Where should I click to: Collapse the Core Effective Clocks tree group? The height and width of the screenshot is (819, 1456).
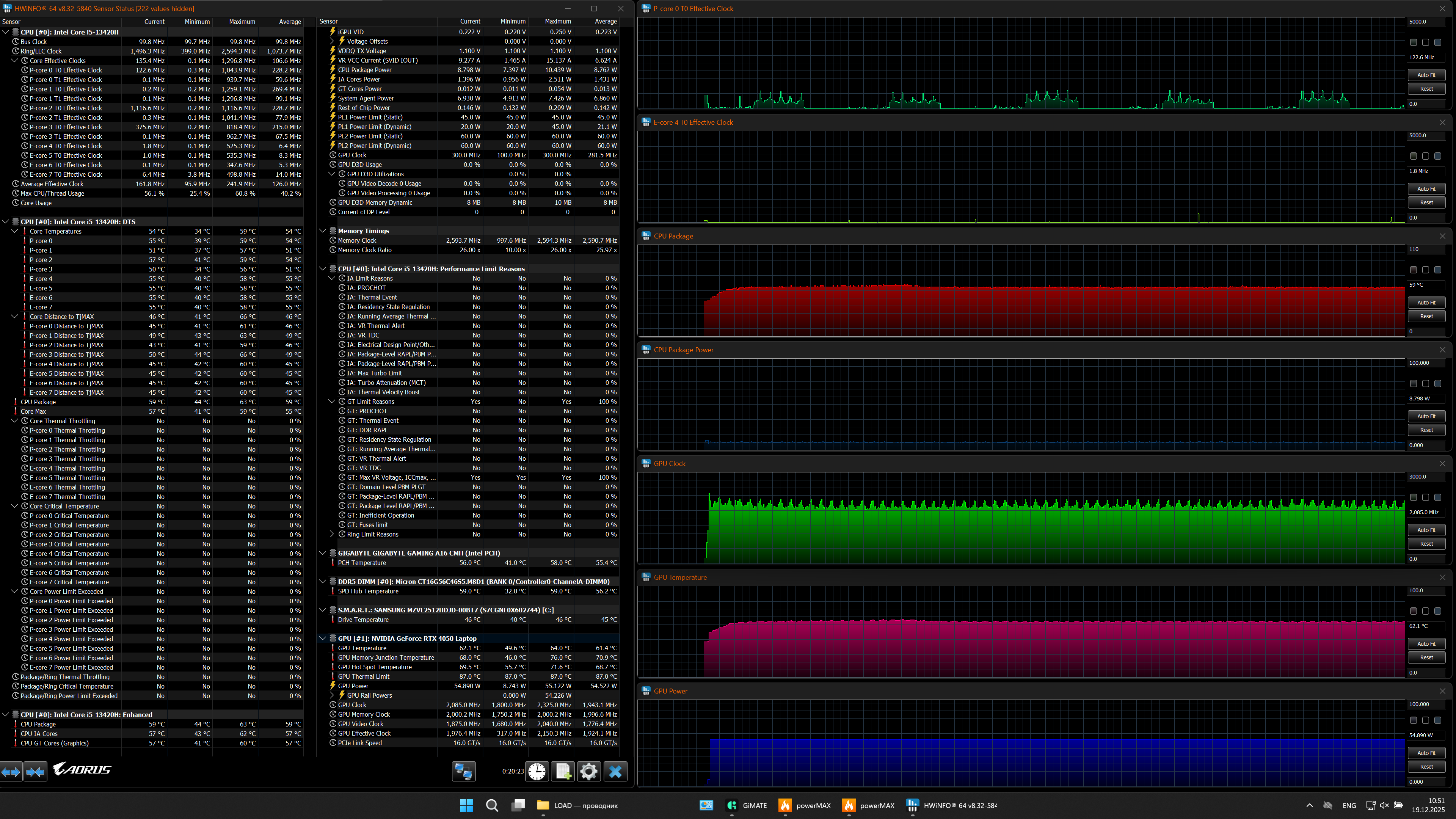tap(15, 61)
